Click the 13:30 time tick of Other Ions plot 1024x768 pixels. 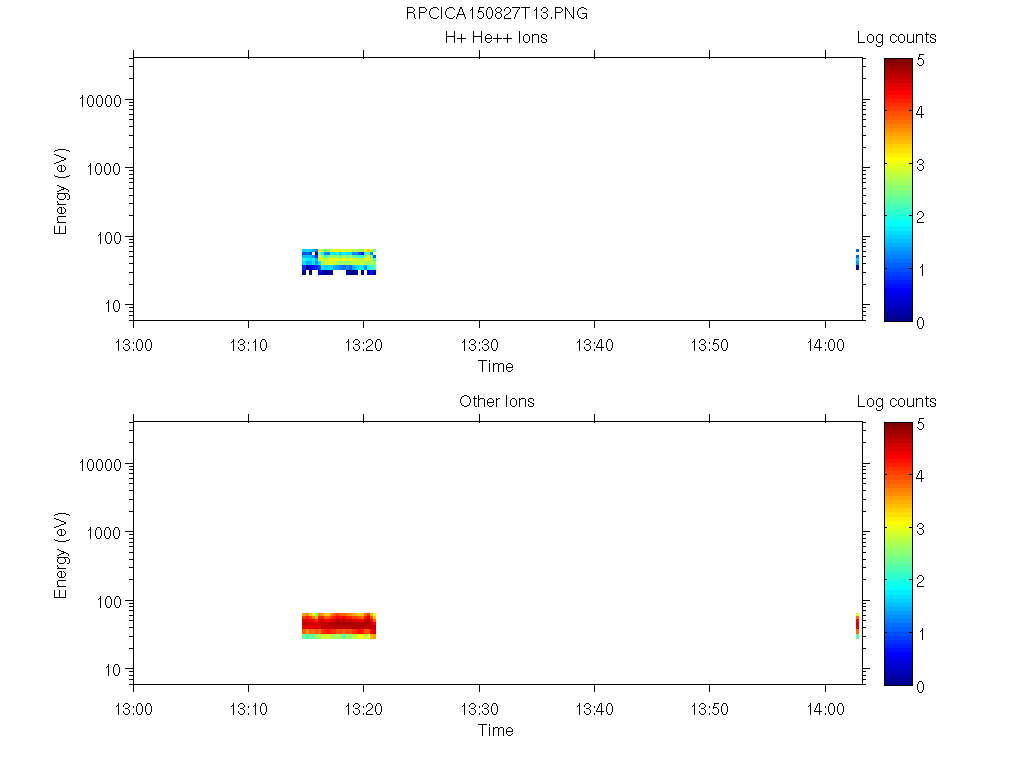[x=479, y=709]
